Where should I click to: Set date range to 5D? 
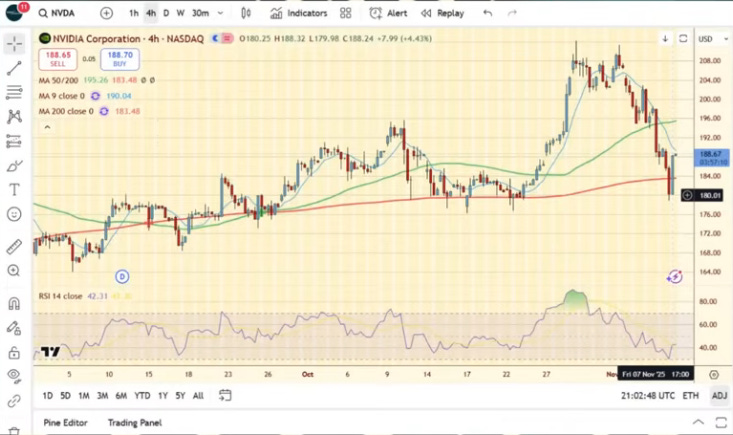65,396
